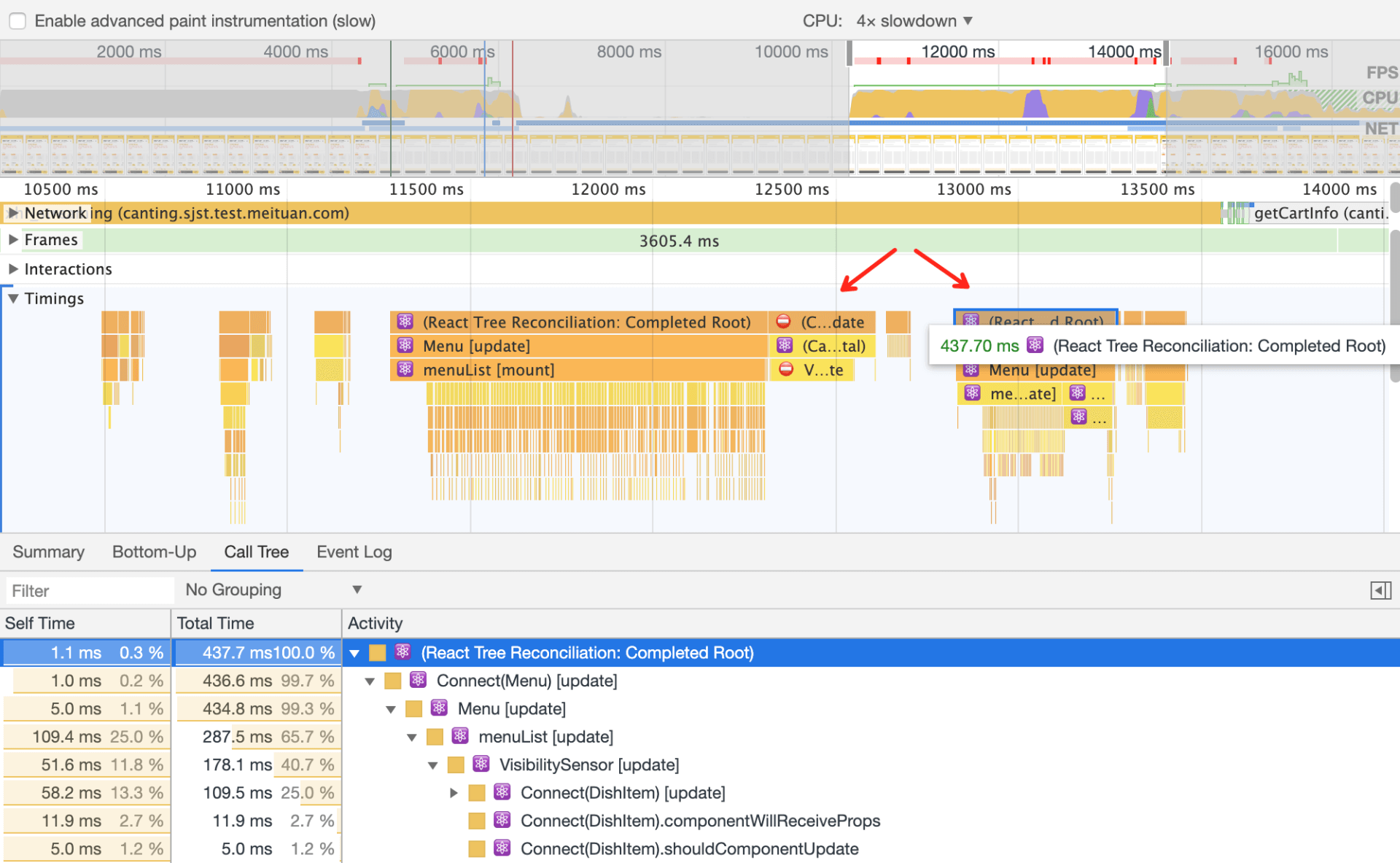This screenshot has height=863, width=1400.
Task: Click React icon of menuList [mount] bar
Action: tap(405, 369)
